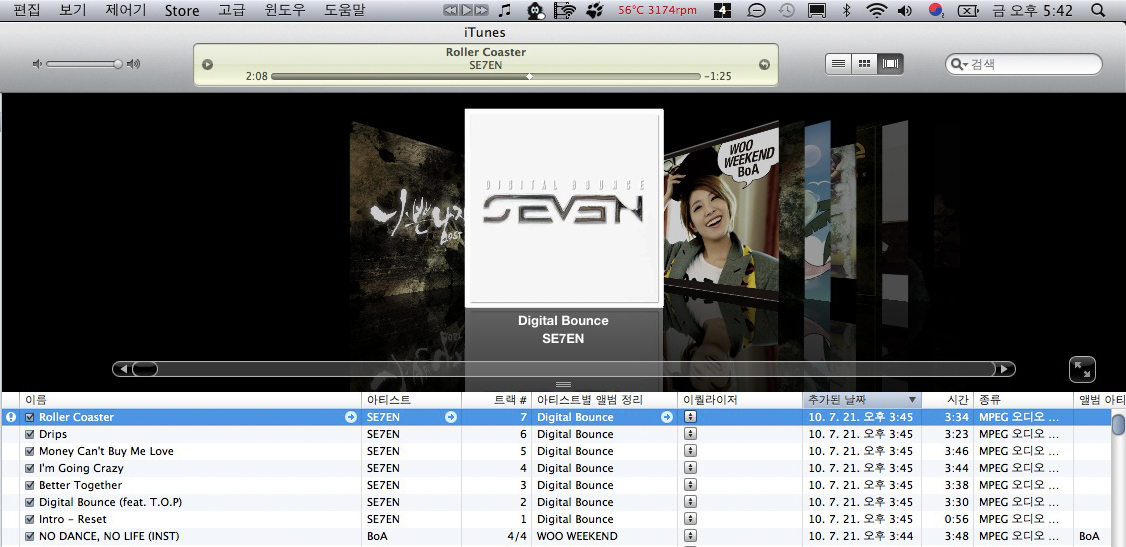Click the arrow link next to Roller Coaster name
1126x547 pixels.
pos(351,417)
